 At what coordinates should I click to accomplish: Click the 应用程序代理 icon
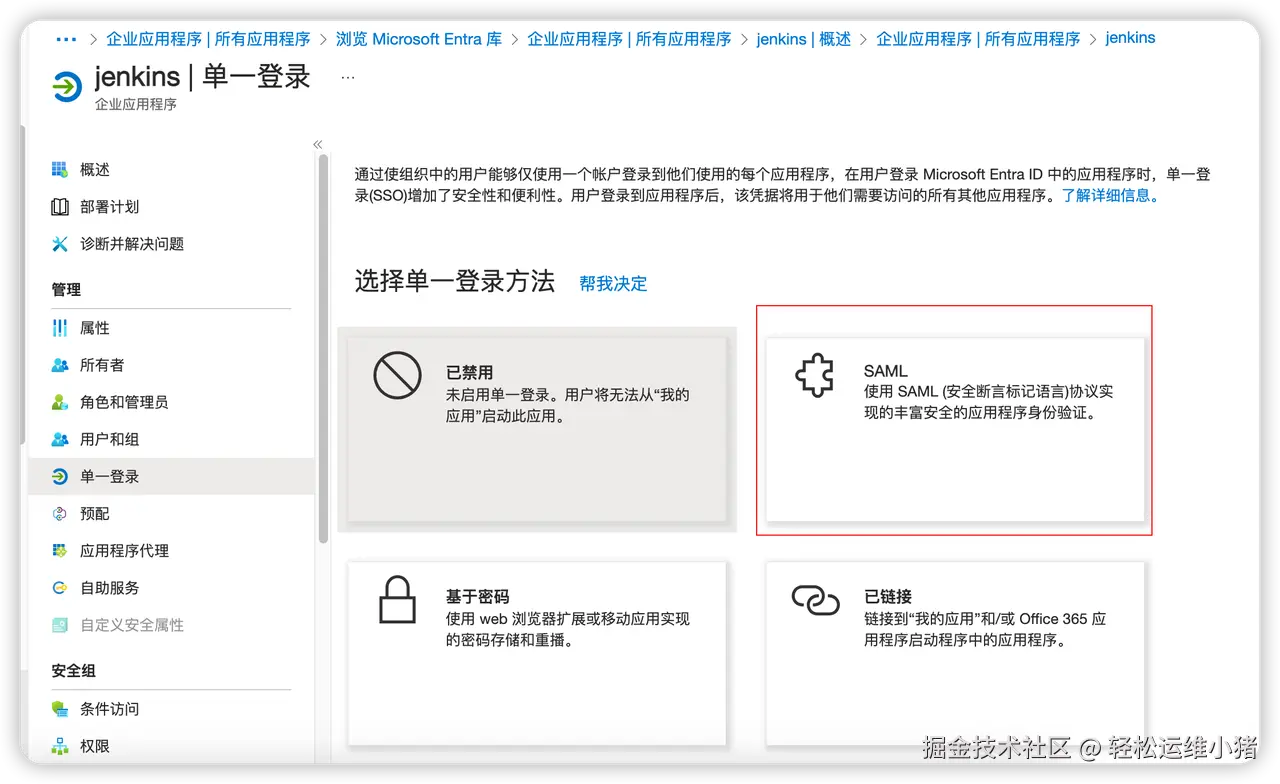(60, 551)
